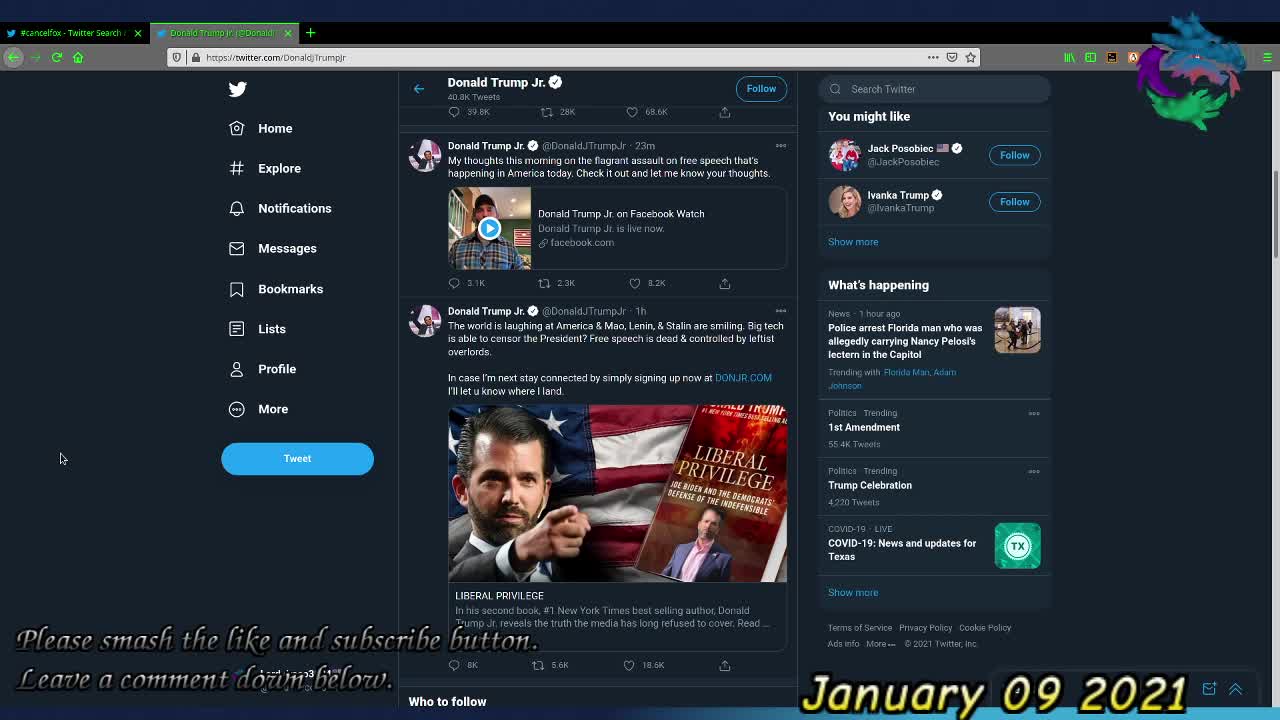Open the library icon in browser toolbar
The width and height of the screenshot is (1280, 720).
pos(1069,57)
